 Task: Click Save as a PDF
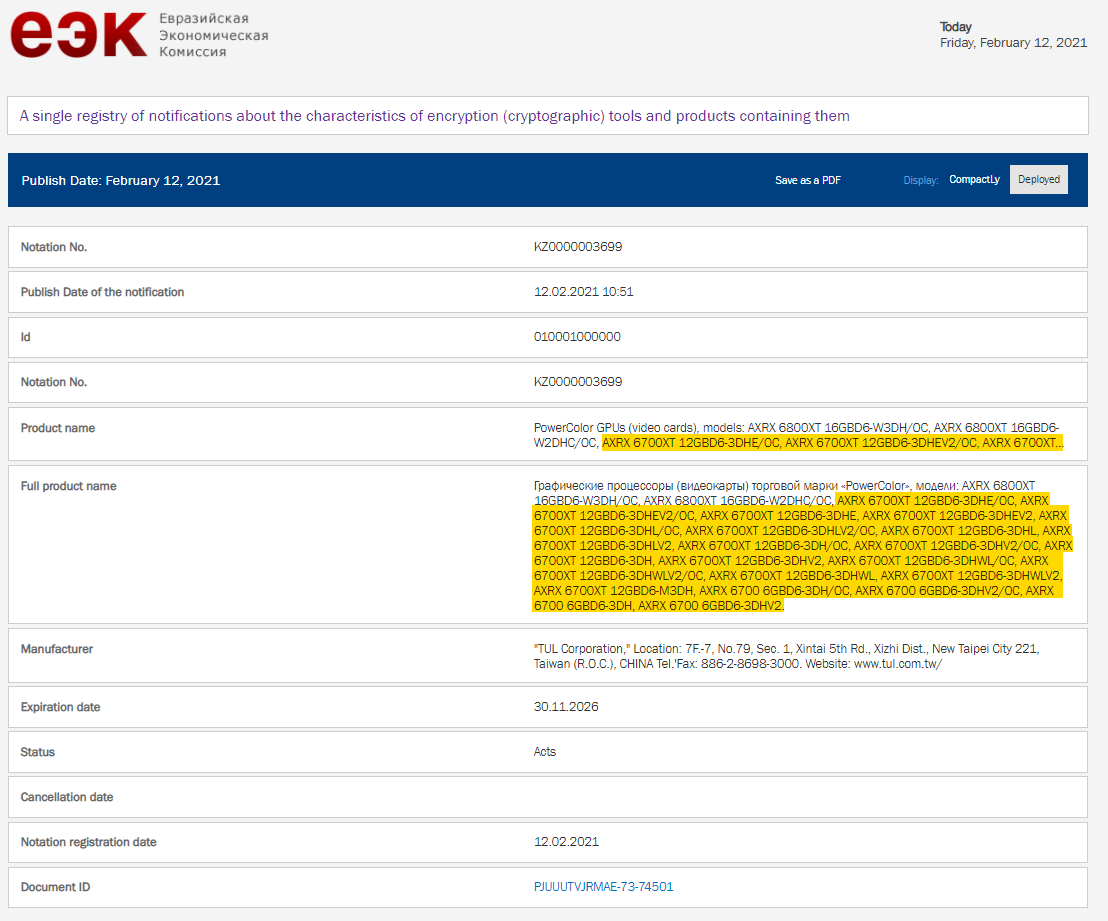(x=808, y=180)
